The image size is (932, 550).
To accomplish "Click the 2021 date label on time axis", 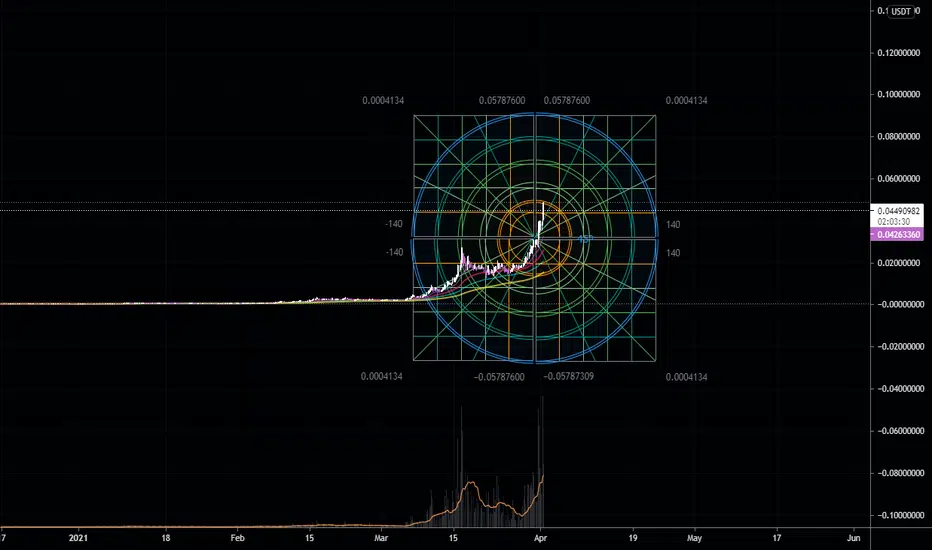I will pyautogui.click(x=78, y=538).
